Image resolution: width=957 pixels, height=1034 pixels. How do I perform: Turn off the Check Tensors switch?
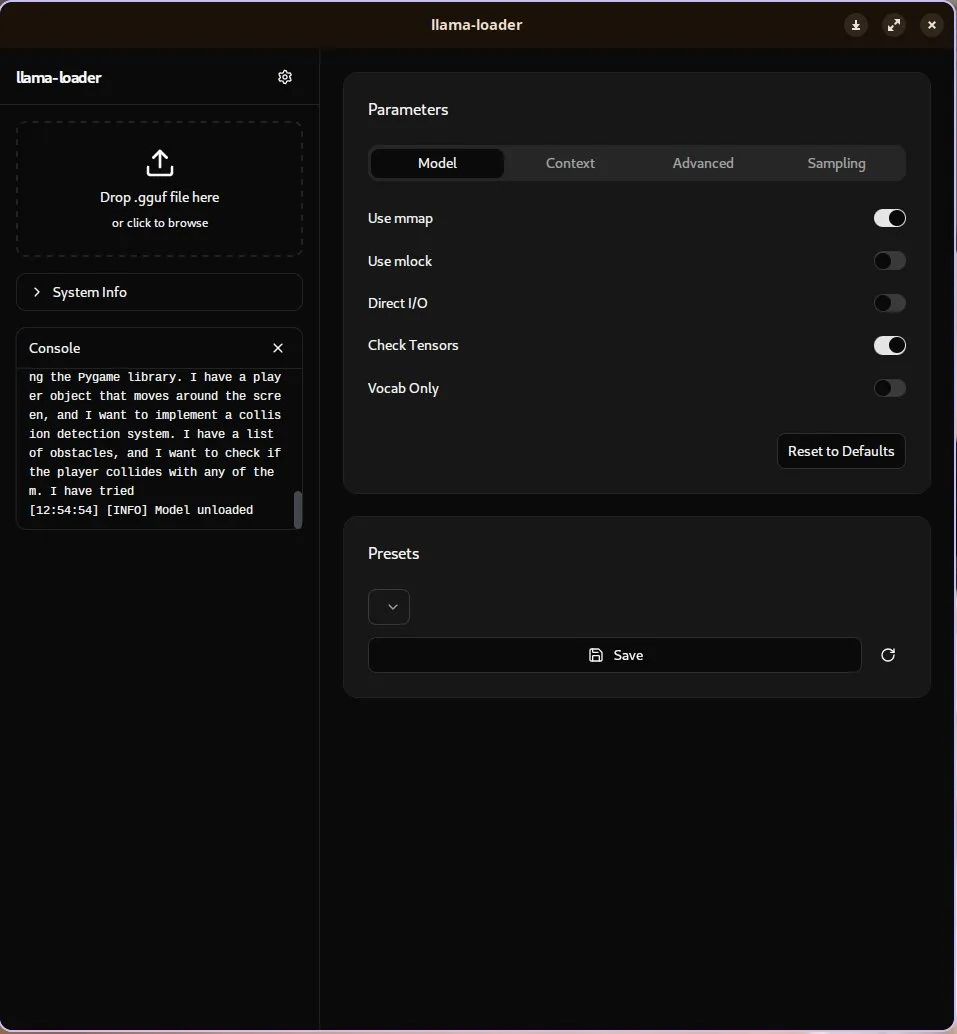(890, 345)
